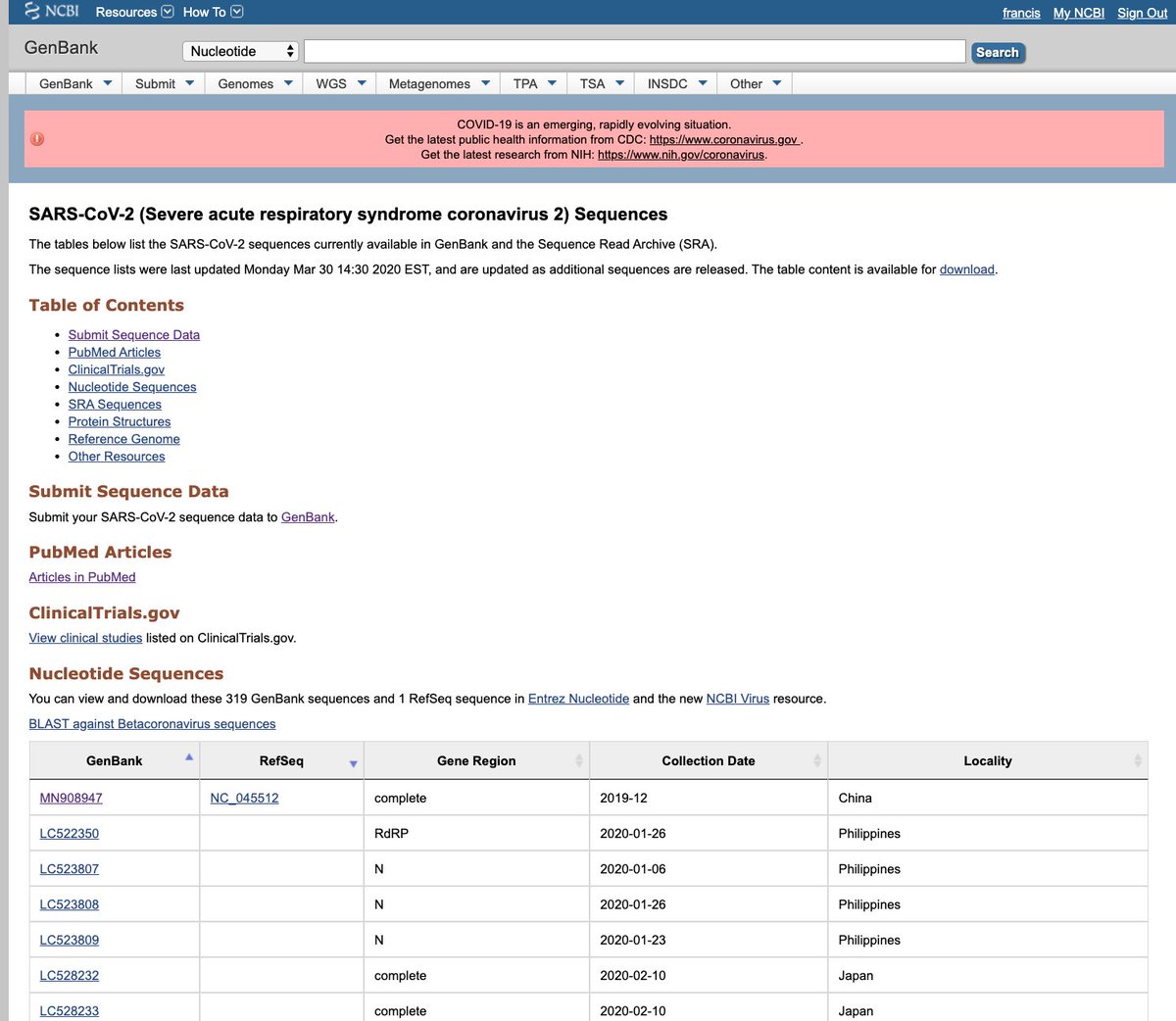Open GenBank record LC528233

[69, 1011]
